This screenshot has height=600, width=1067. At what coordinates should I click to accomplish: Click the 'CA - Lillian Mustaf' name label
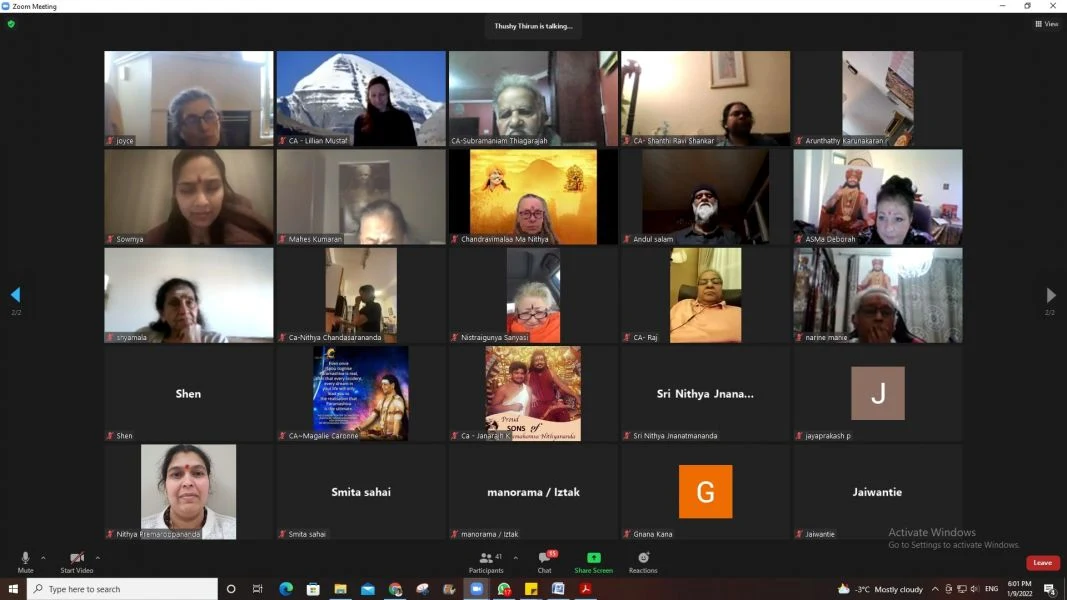tap(318, 141)
